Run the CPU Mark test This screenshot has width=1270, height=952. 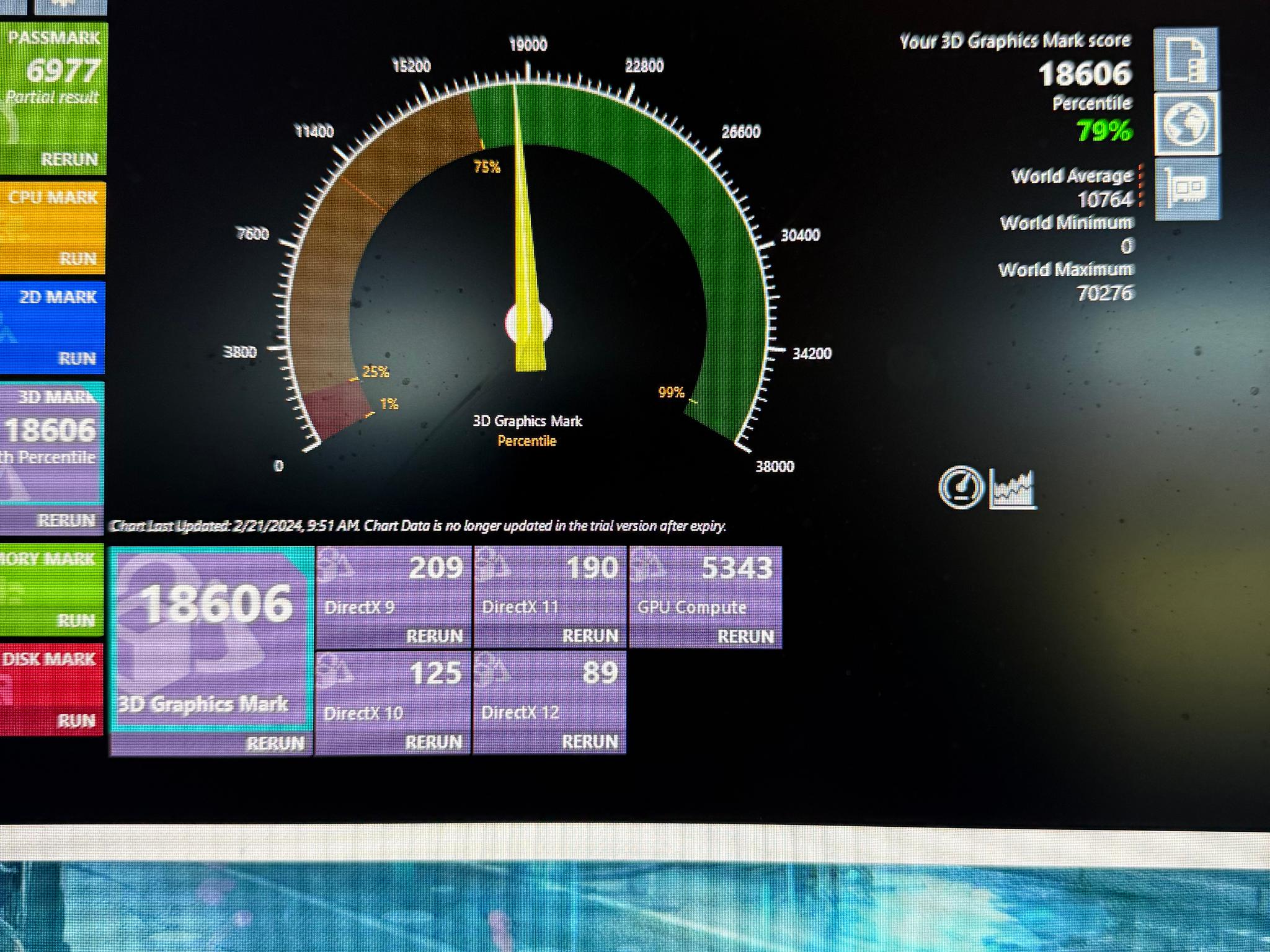78,258
